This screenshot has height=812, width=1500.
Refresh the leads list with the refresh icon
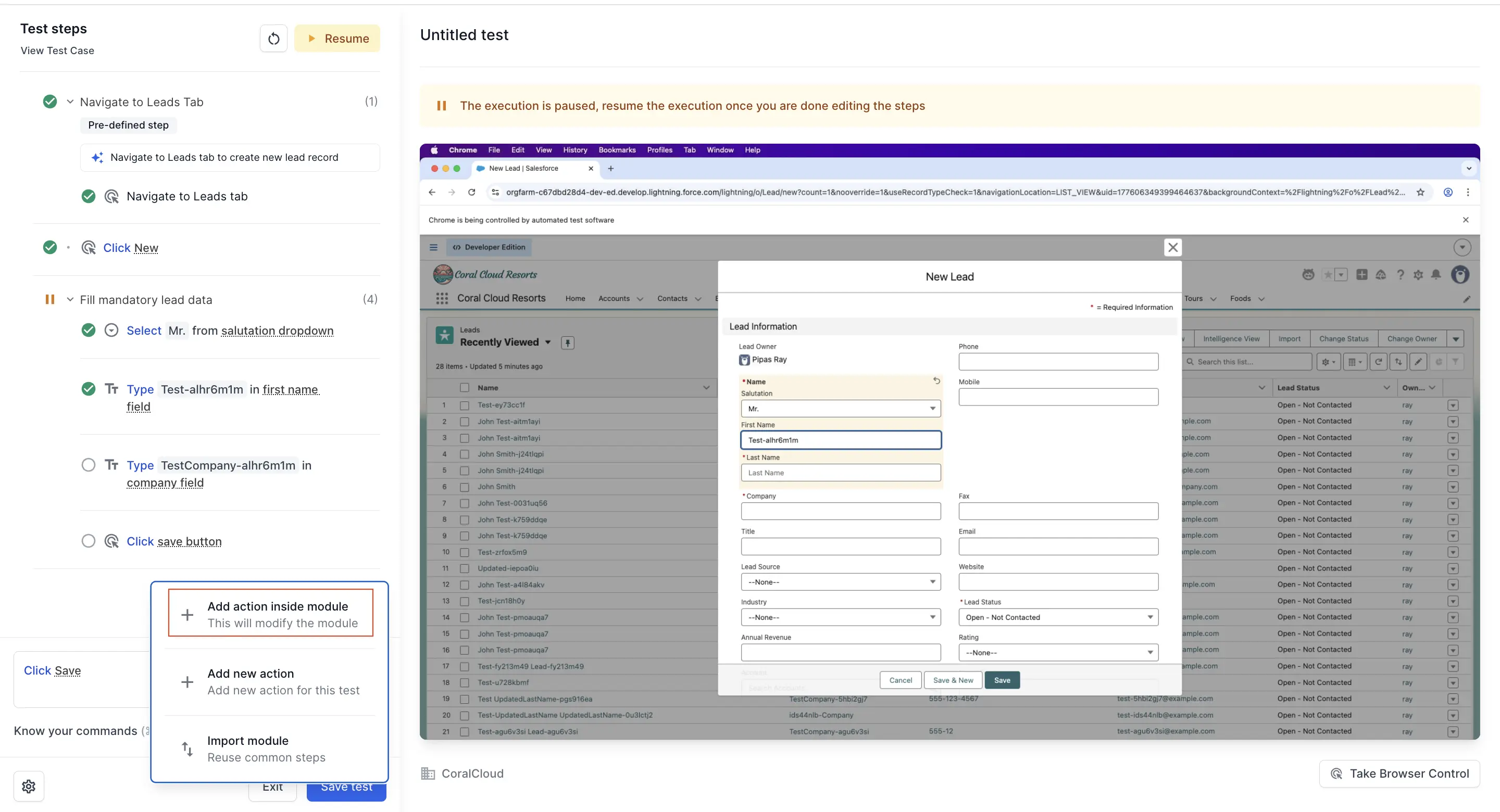tap(1378, 361)
